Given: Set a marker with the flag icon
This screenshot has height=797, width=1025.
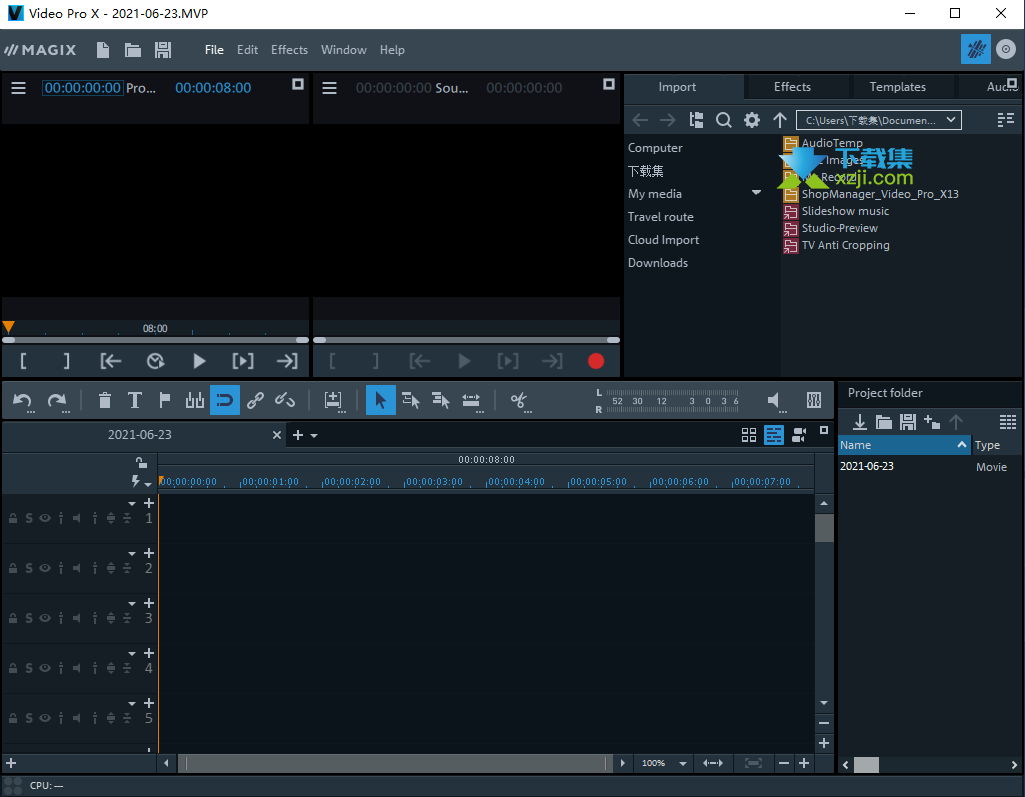Looking at the screenshot, I should coord(165,400).
